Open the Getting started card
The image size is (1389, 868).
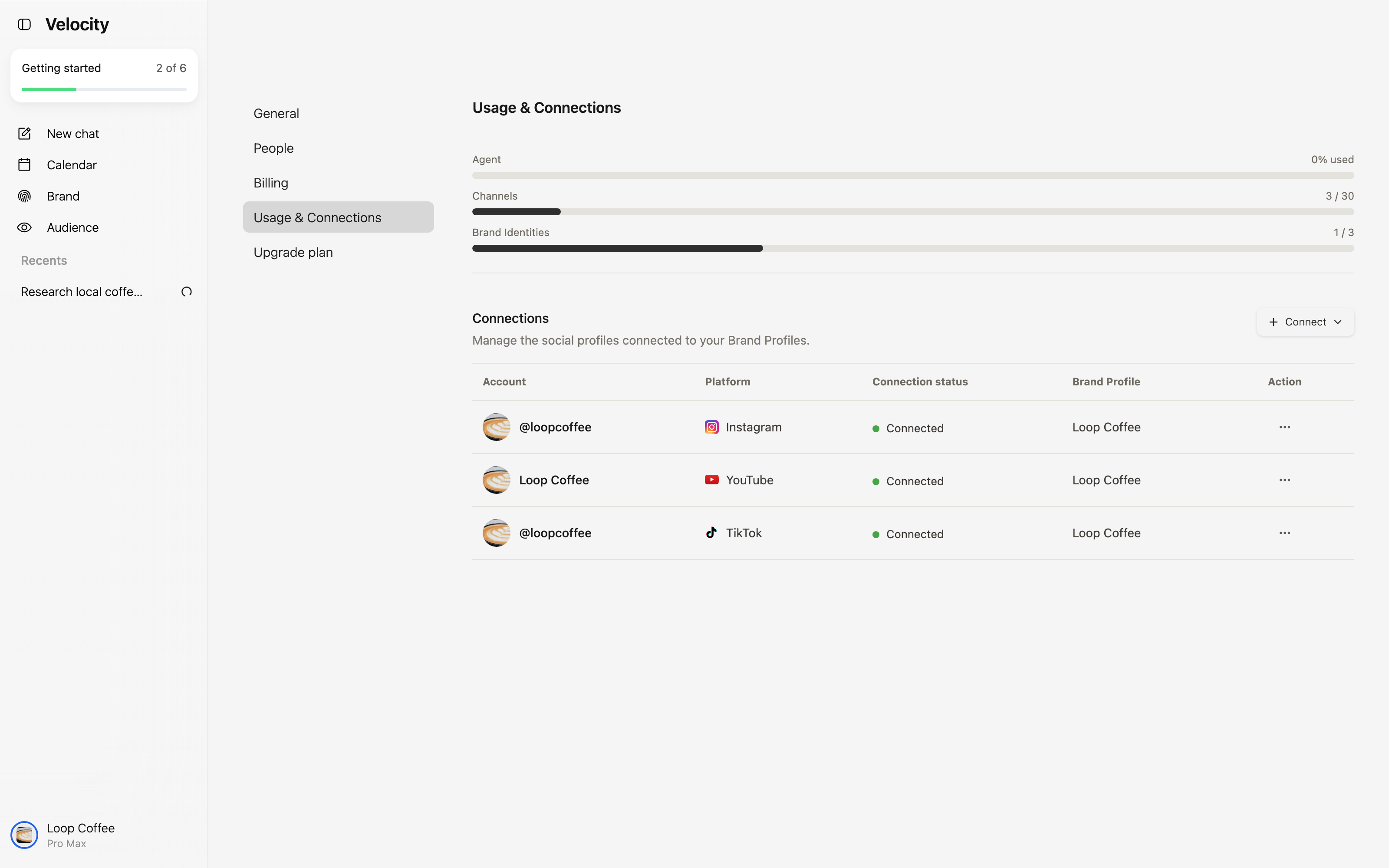pyautogui.click(x=104, y=76)
